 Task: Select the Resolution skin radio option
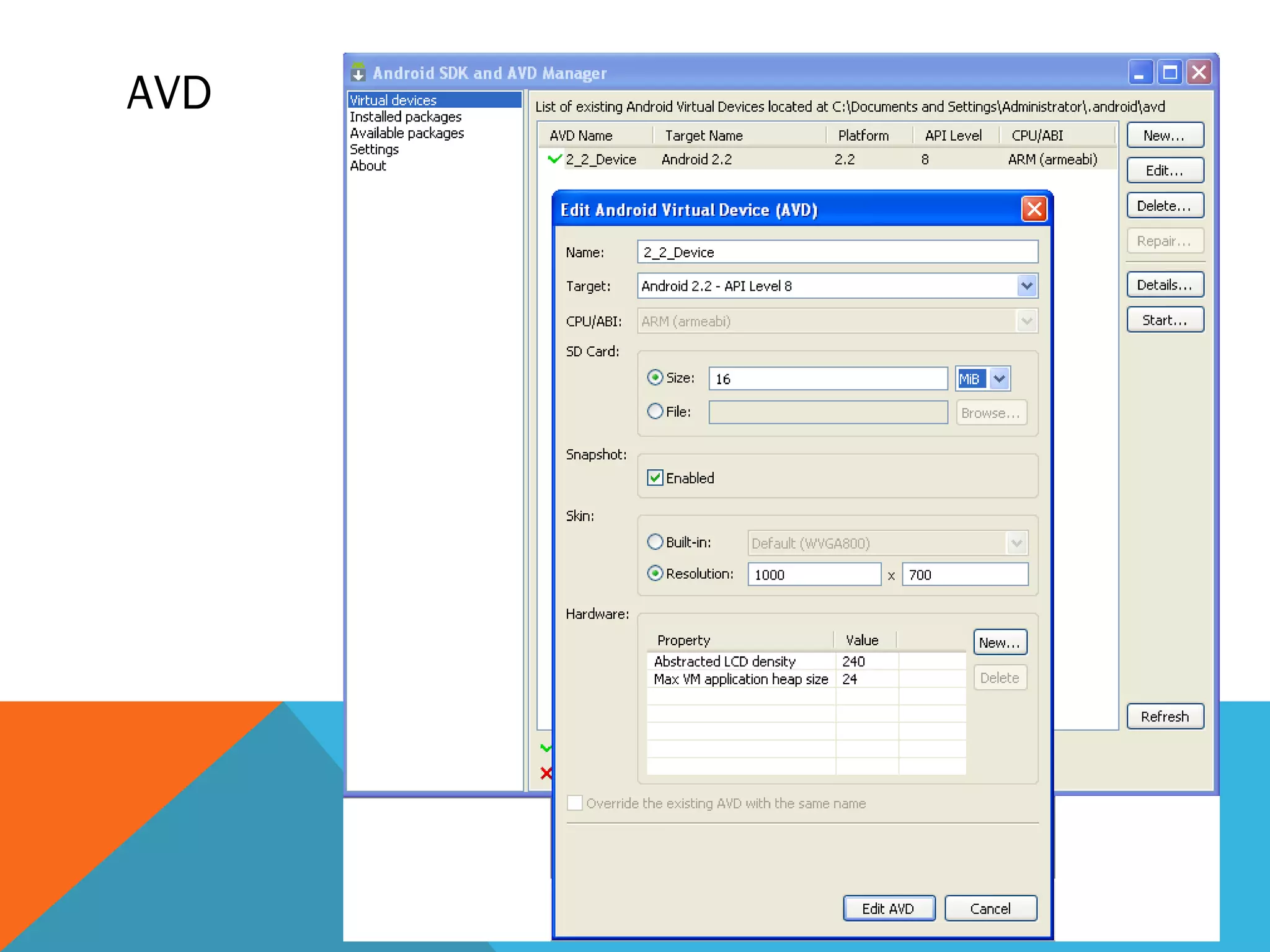(x=655, y=573)
